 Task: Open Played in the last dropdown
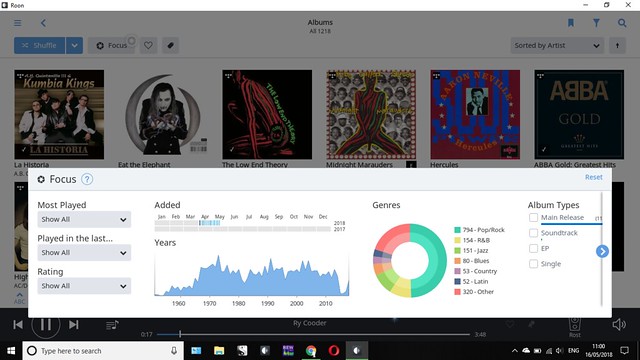pos(84,253)
